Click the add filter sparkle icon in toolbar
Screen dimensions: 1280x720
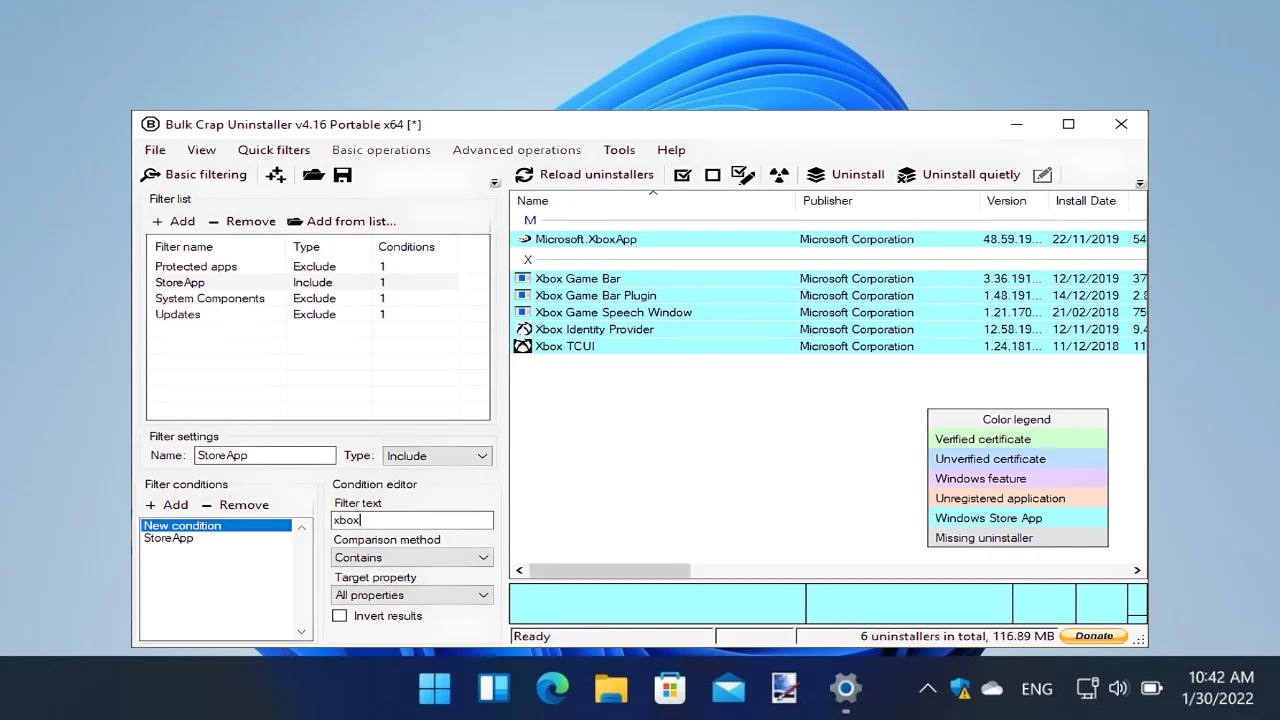(x=276, y=175)
